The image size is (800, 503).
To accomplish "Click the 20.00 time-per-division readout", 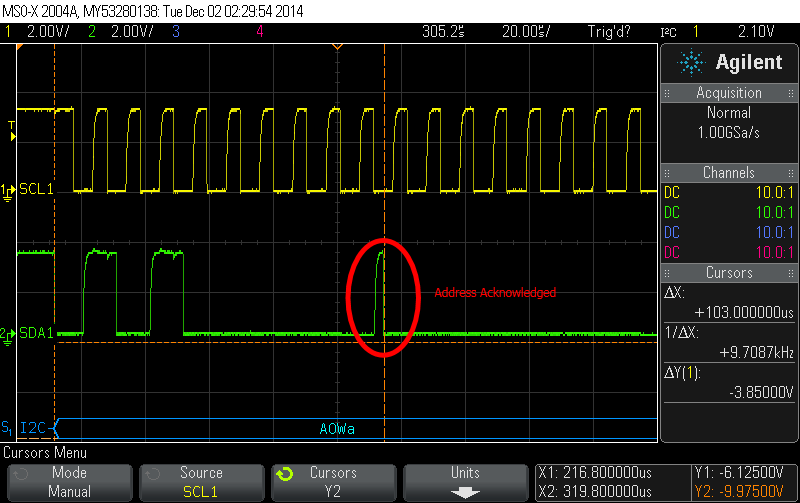I will click(x=526, y=32).
